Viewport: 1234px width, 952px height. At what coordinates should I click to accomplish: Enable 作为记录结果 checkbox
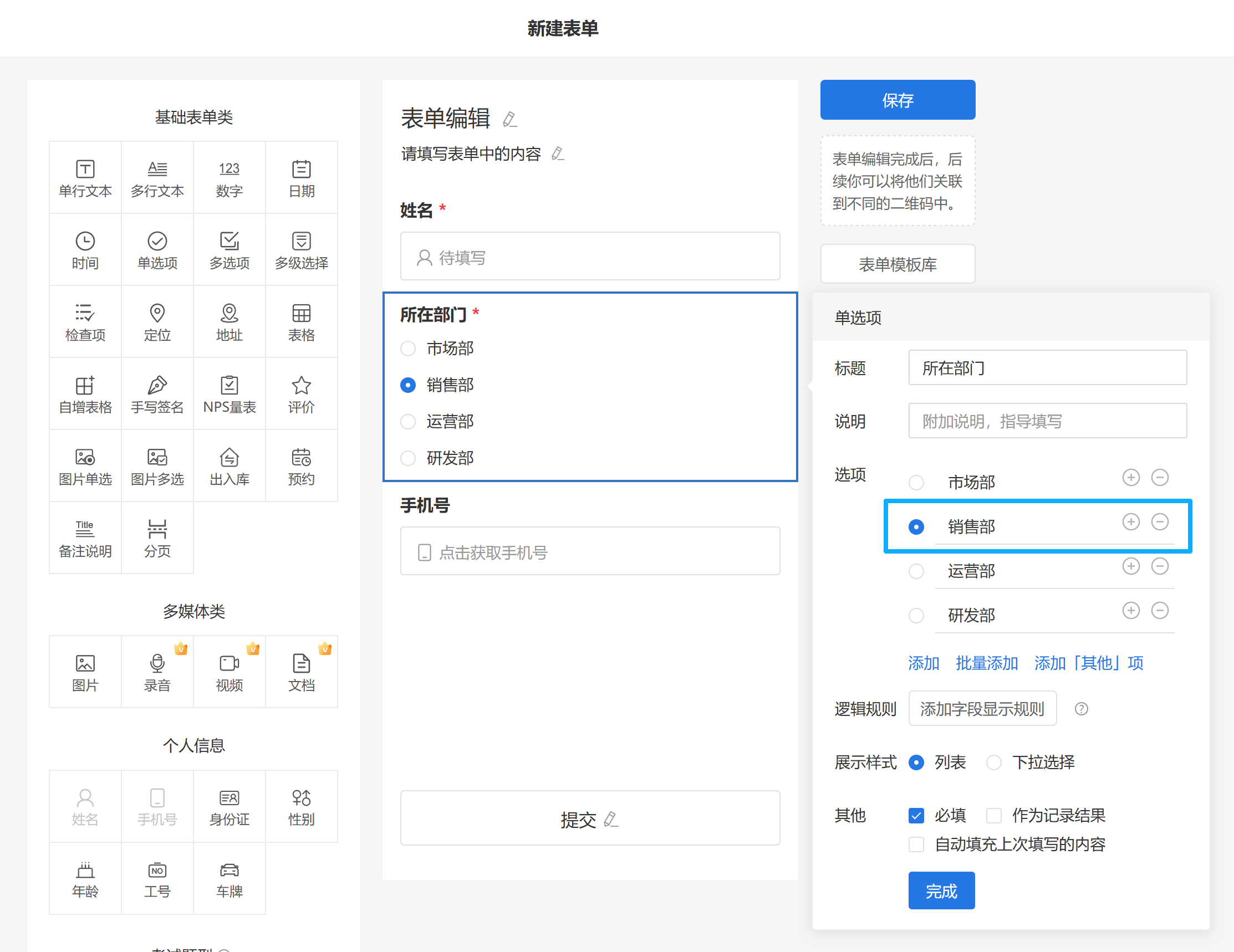tap(994, 816)
